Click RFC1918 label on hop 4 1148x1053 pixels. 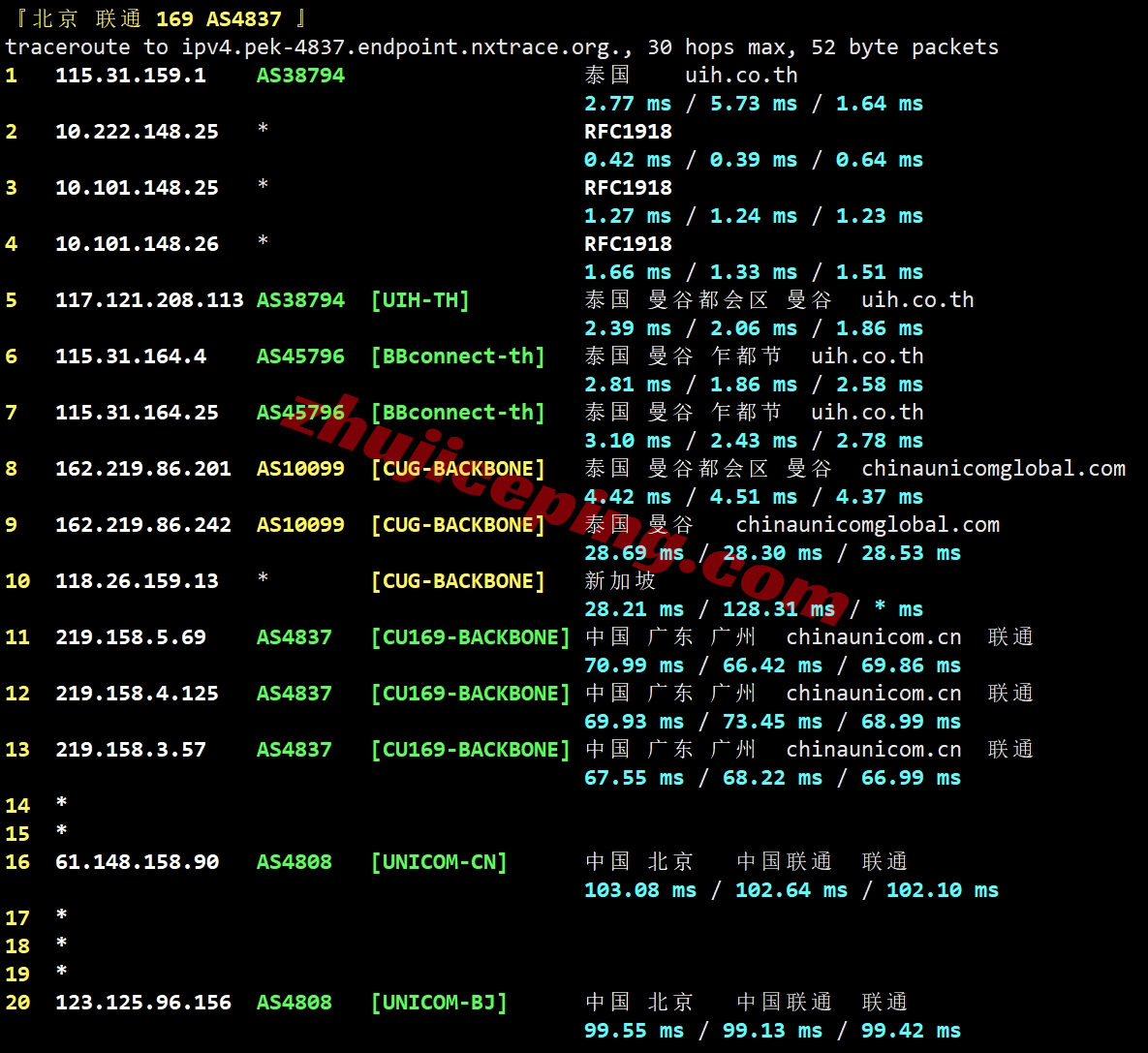pyautogui.click(x=628, y=244)
